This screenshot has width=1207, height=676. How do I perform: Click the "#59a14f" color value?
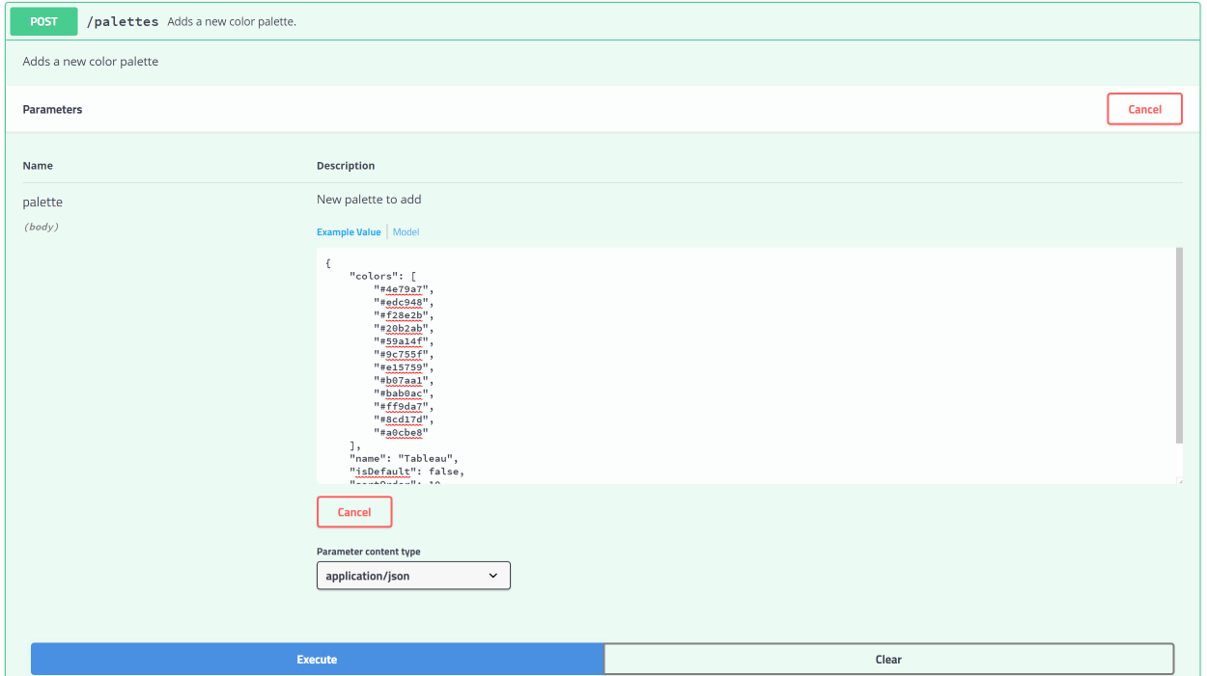point(401,341)
